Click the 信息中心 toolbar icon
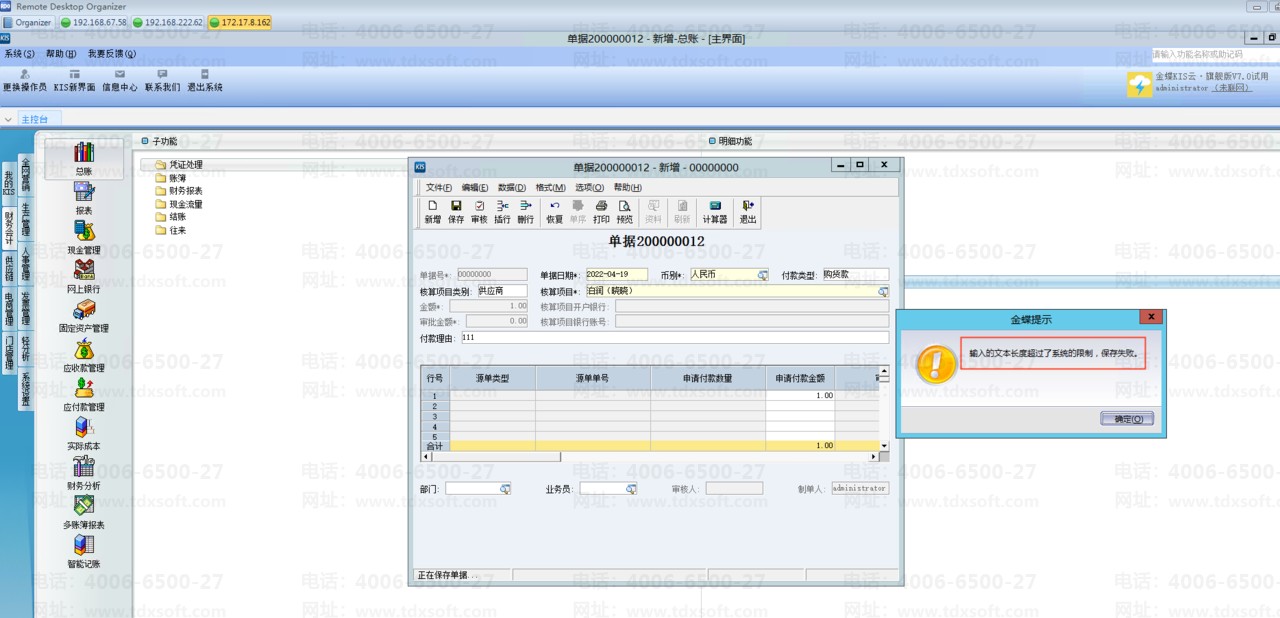The width and height of the screenshot is (1280, 618). point(119,80)
